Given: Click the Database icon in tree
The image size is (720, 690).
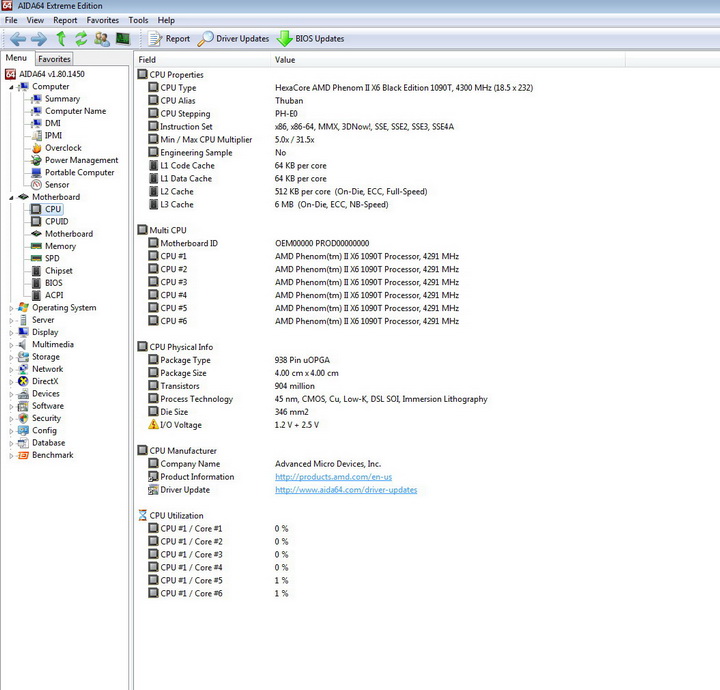Looking at the screenshot, I should [x=23, y=443].
